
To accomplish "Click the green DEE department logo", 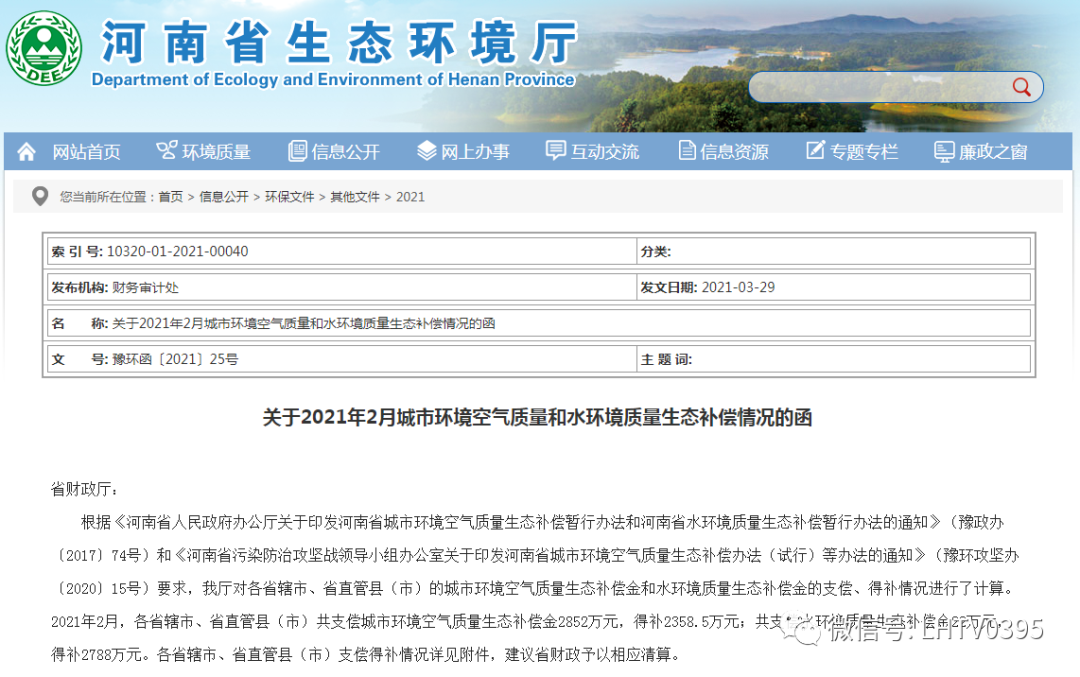I will point(44,47).
